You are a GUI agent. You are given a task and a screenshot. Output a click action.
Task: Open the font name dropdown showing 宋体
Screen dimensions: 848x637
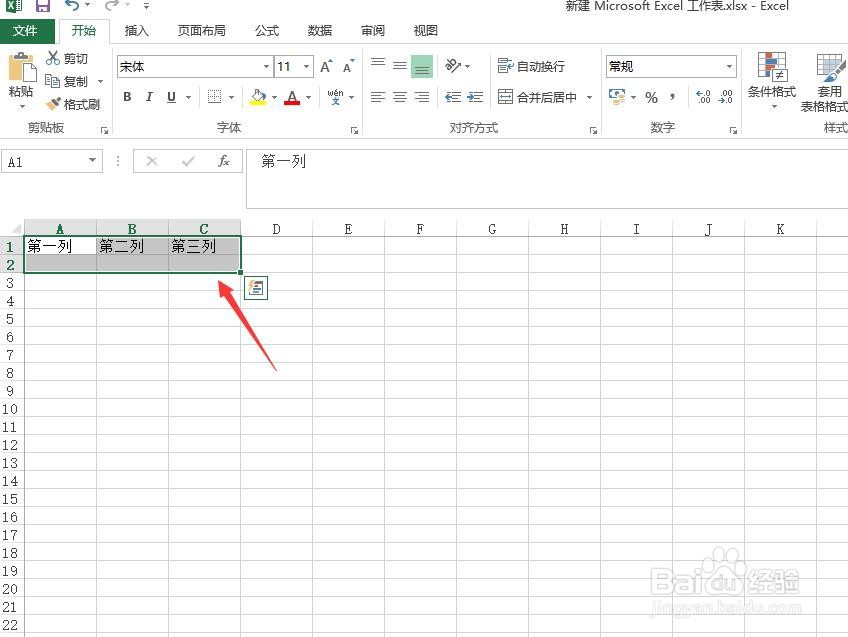click(268, 66)
